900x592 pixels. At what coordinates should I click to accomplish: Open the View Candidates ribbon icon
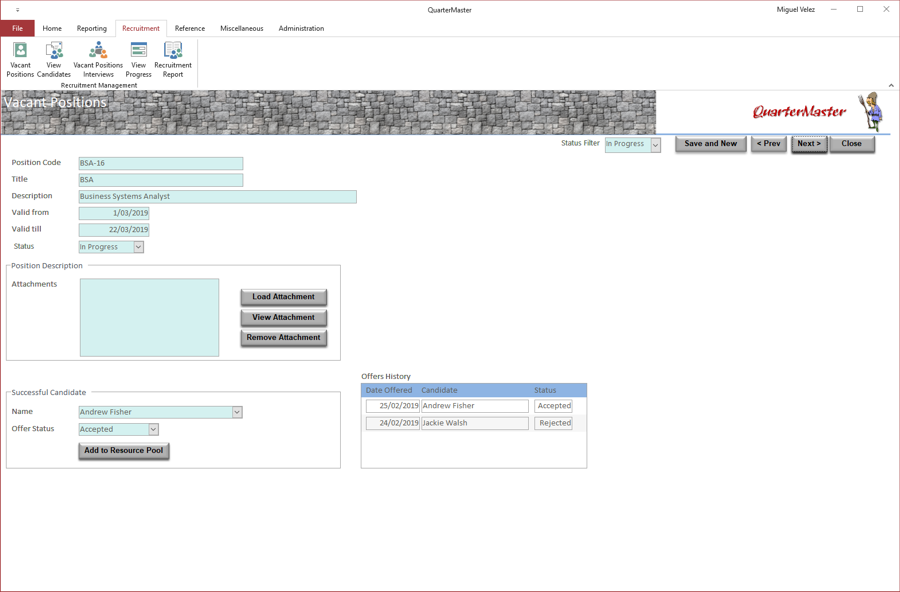click(54, 59)
